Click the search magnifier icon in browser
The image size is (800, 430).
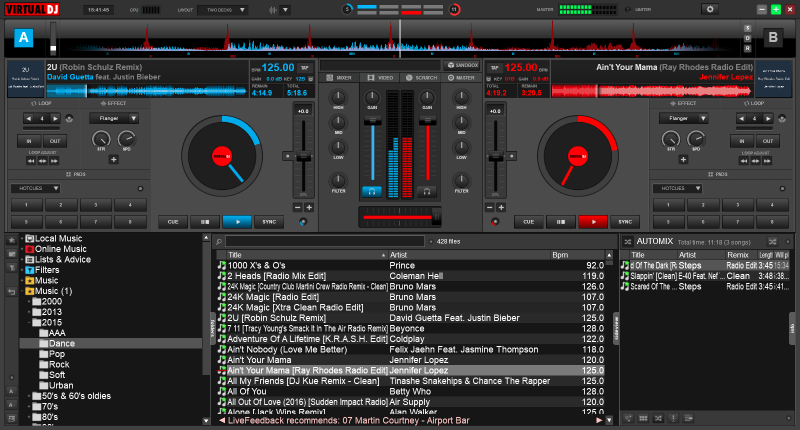[x=219, y=241]
